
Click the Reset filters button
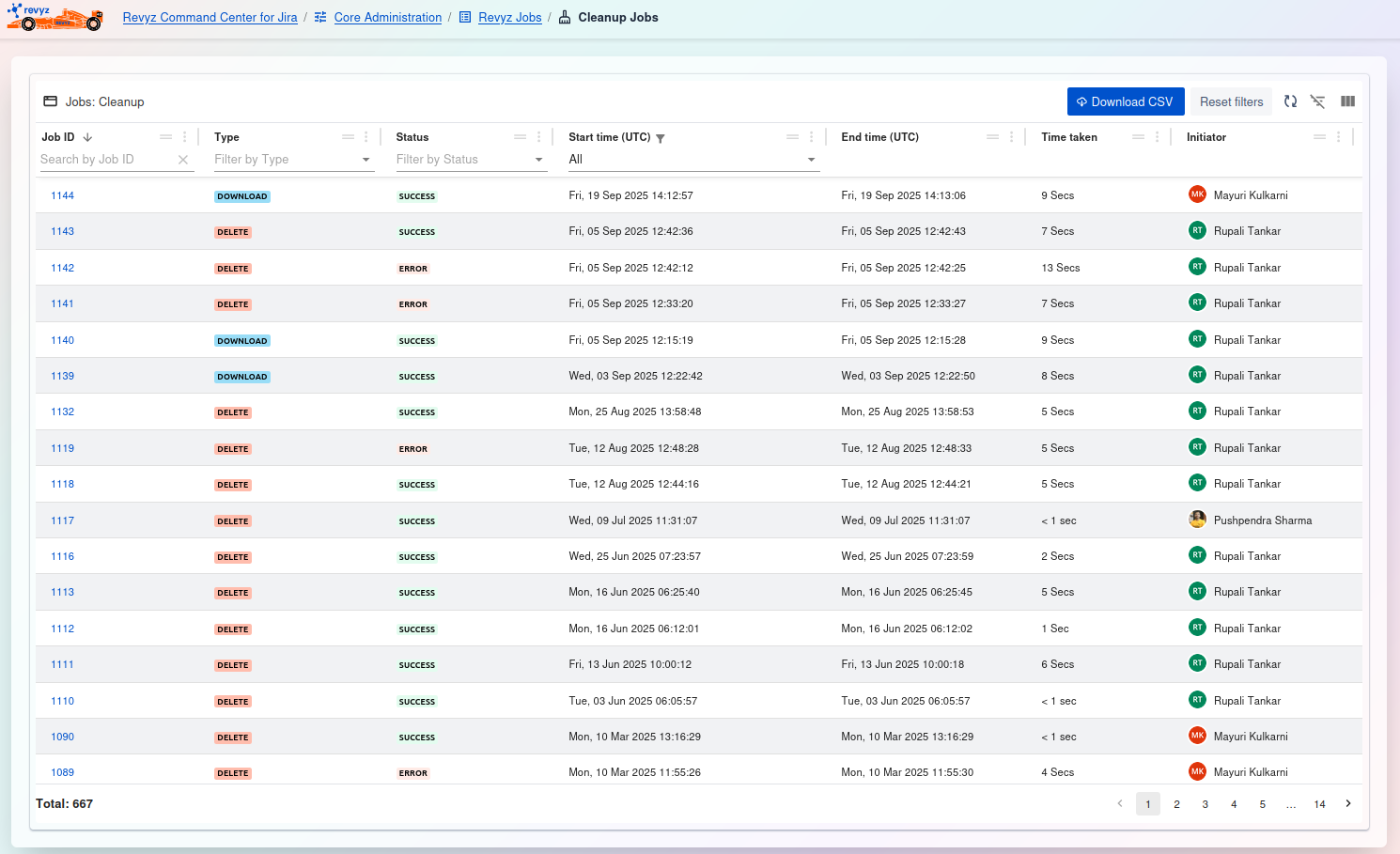1231,101
